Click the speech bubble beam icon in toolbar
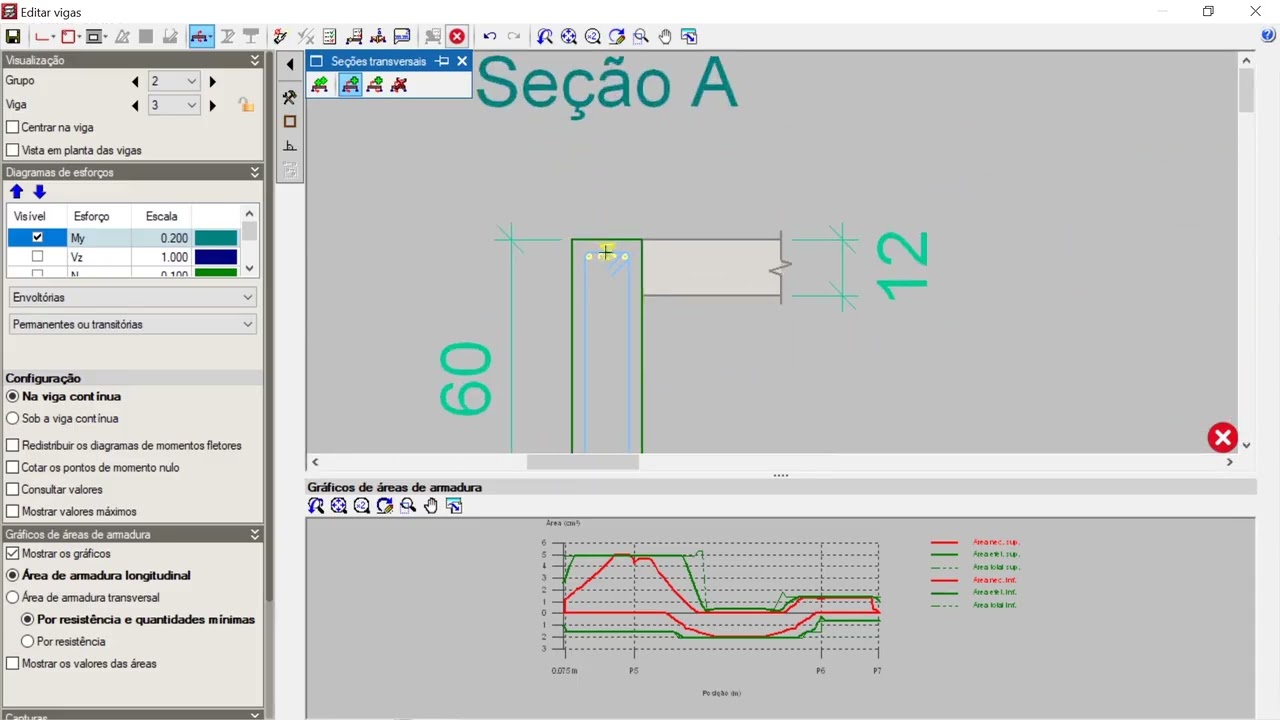The width and height of the screenshot is (1280, 720). [x=402, y=36]
